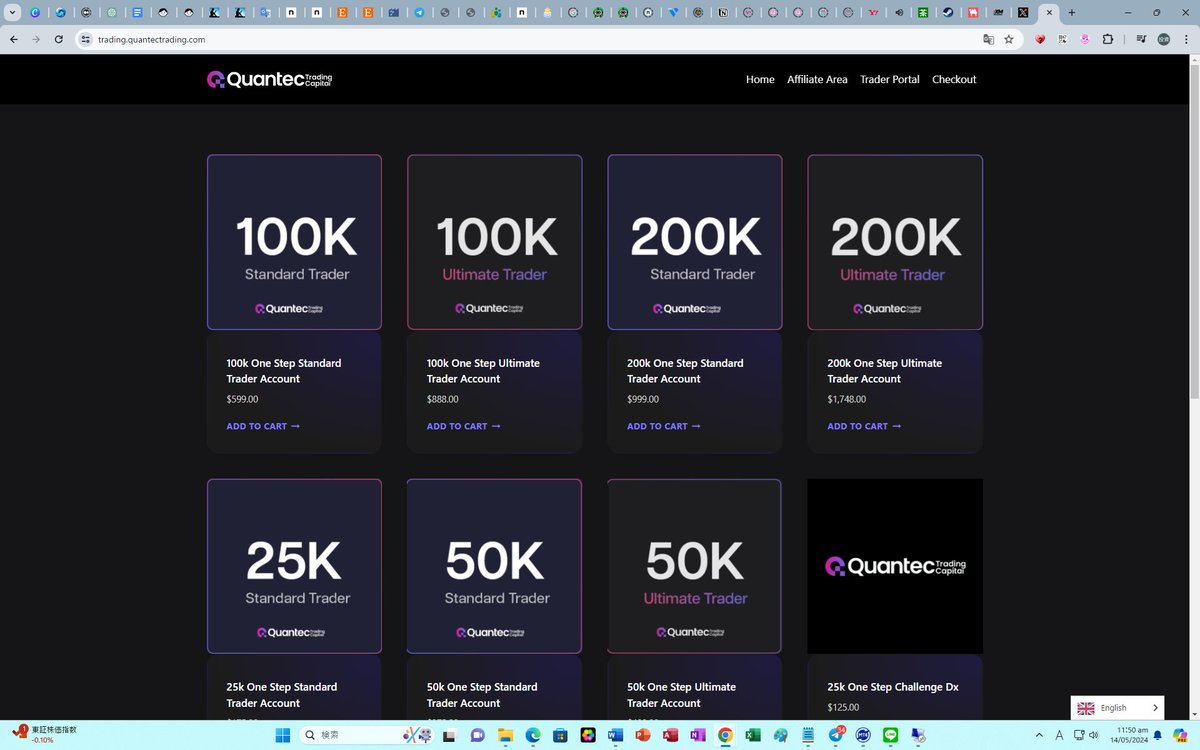Open Telegram from taskbar
Viewport: 1200px width, 750px height.
(x=836, y=735)
